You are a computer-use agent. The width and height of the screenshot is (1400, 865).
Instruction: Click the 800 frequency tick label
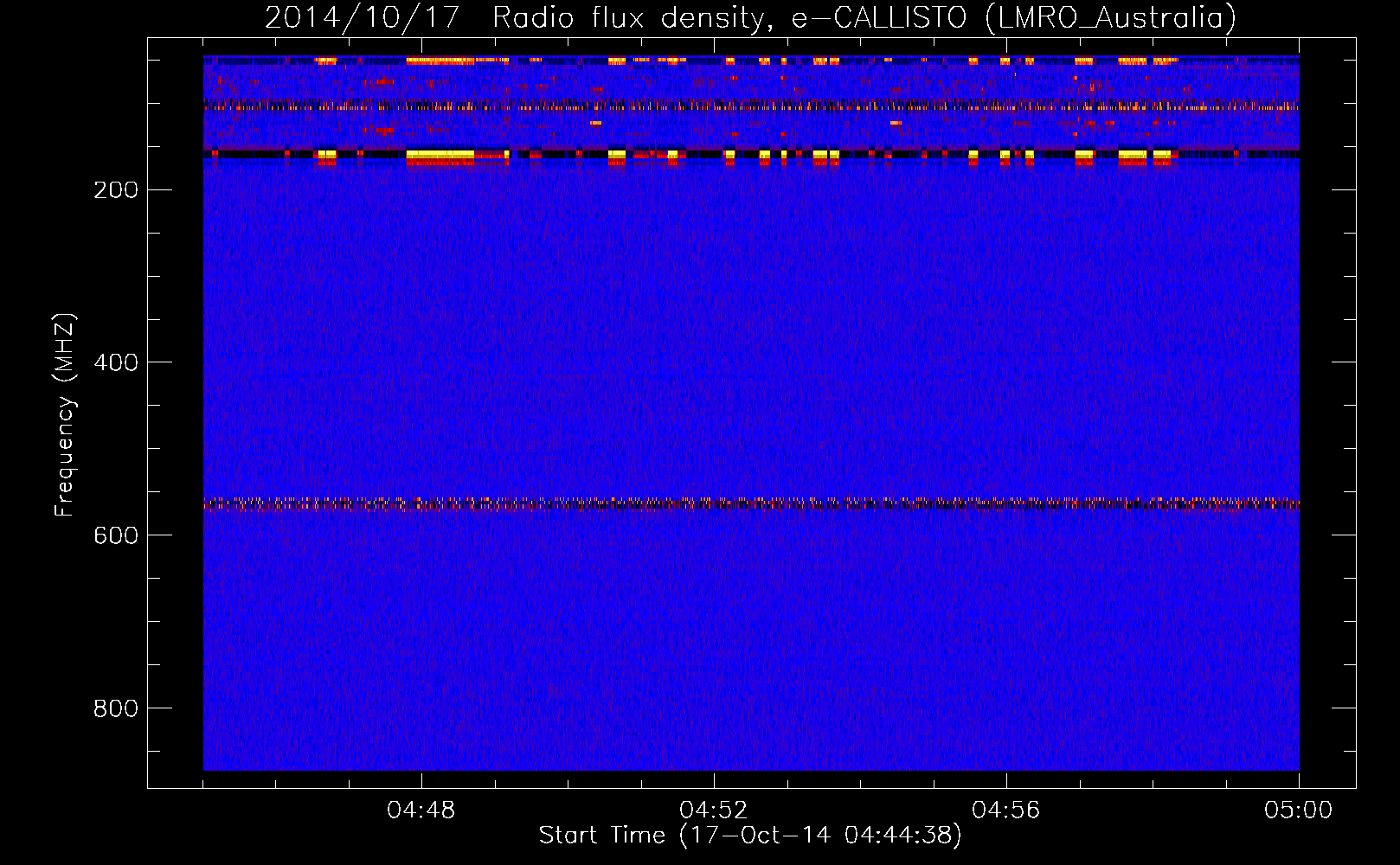116,708
